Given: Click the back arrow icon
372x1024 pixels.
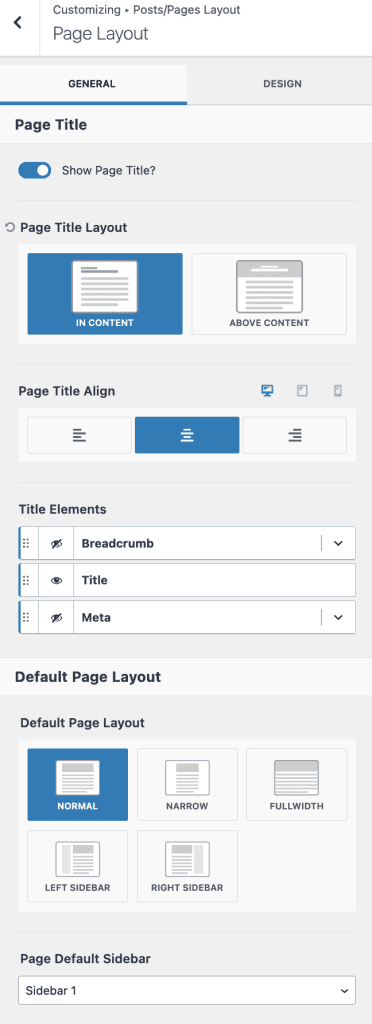Looking at the screenshot, I should tap(18, 22).
